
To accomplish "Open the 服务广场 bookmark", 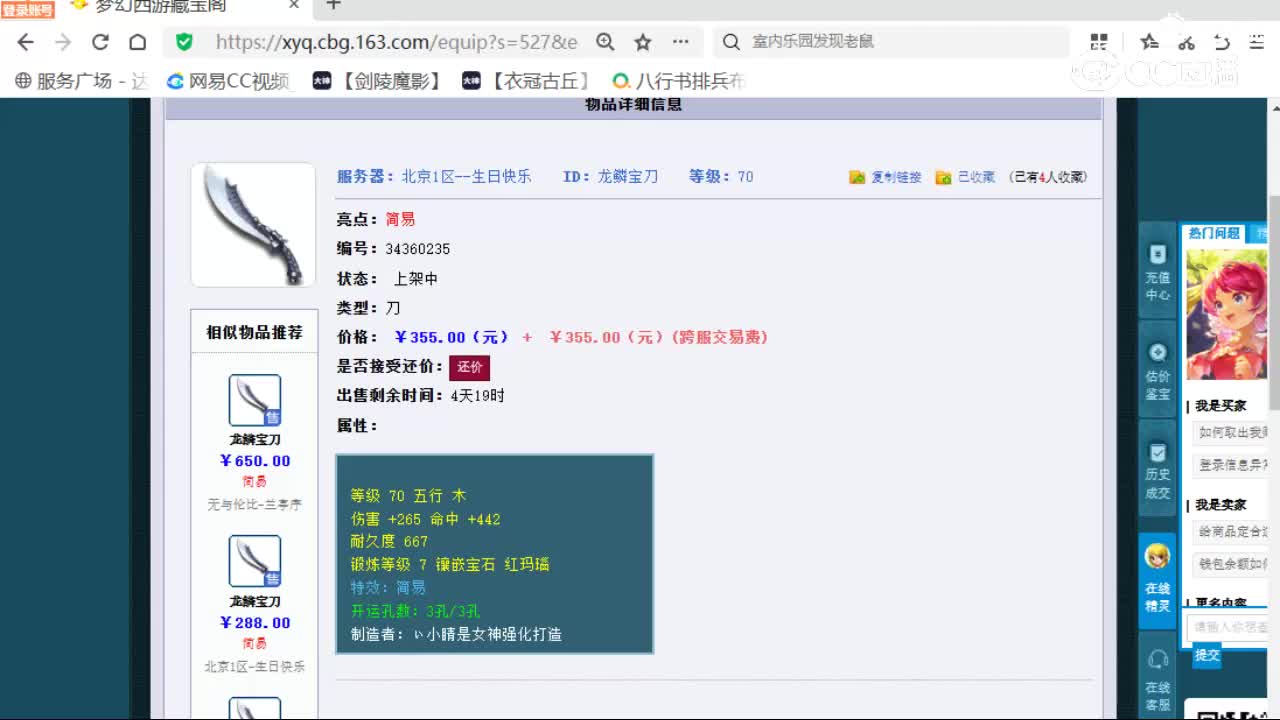I will pos(82,81).
